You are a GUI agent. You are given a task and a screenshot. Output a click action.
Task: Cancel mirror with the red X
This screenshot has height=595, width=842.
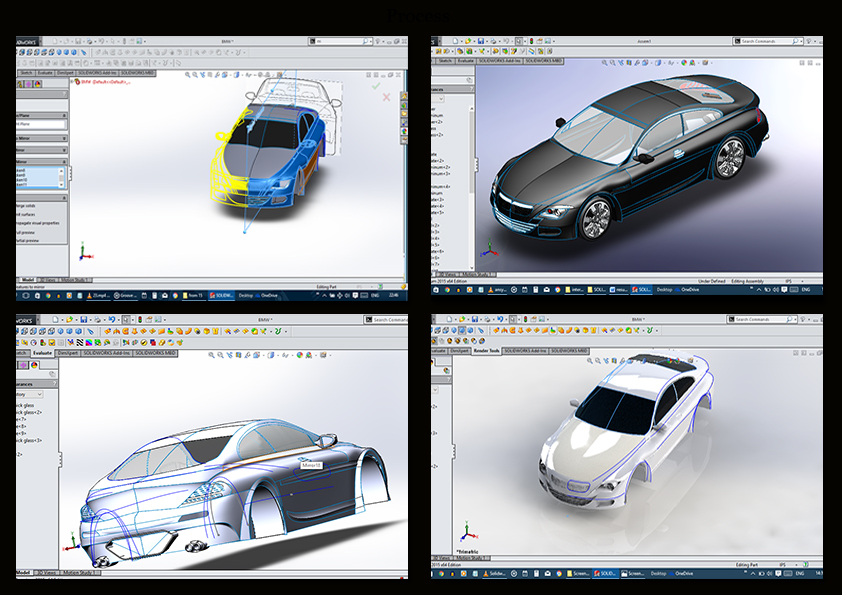(386, 97)
